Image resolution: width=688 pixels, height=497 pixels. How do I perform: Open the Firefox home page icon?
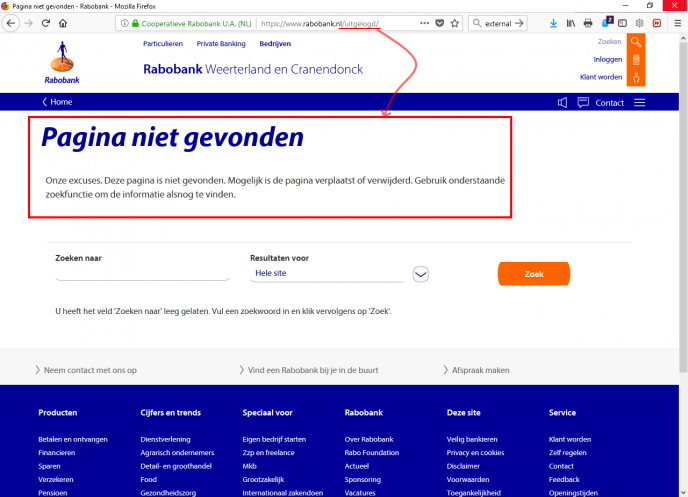point(63,23)
